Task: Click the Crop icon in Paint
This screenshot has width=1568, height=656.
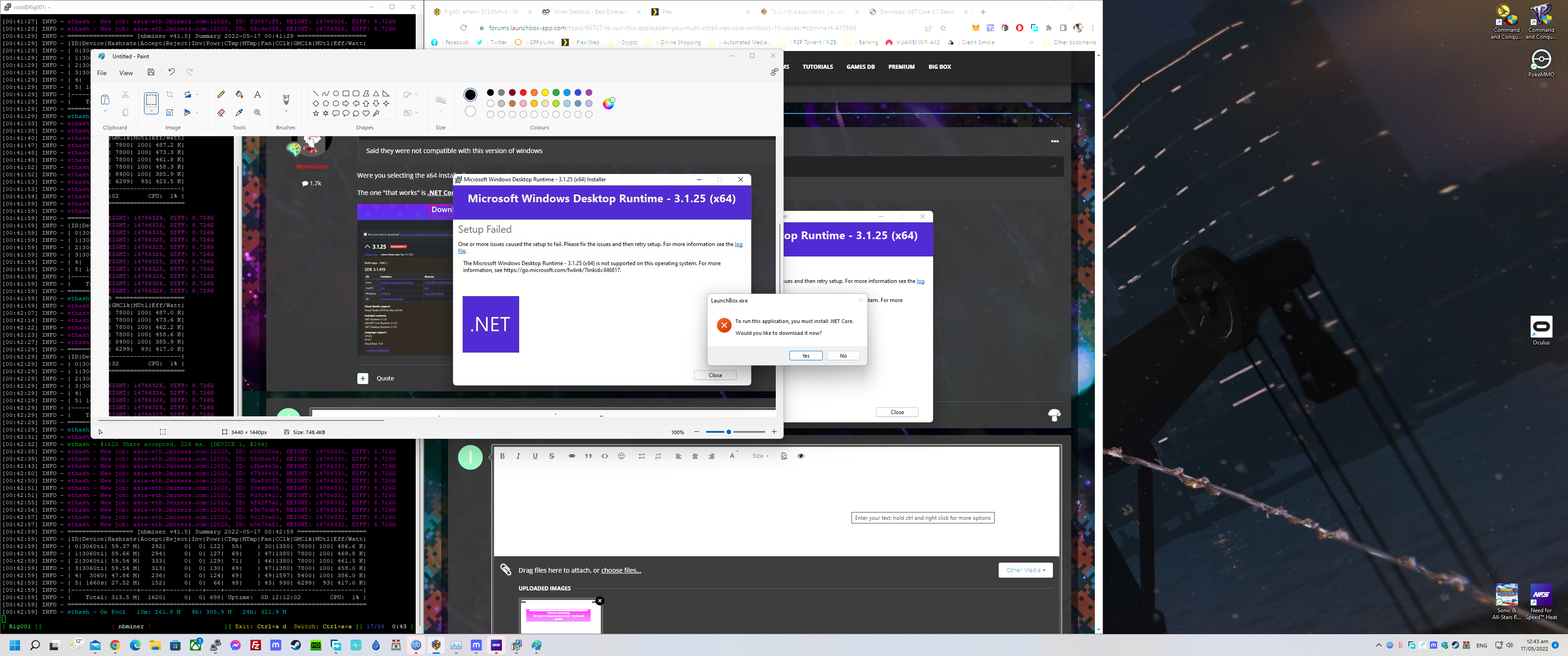Action: tap(170, 94)
